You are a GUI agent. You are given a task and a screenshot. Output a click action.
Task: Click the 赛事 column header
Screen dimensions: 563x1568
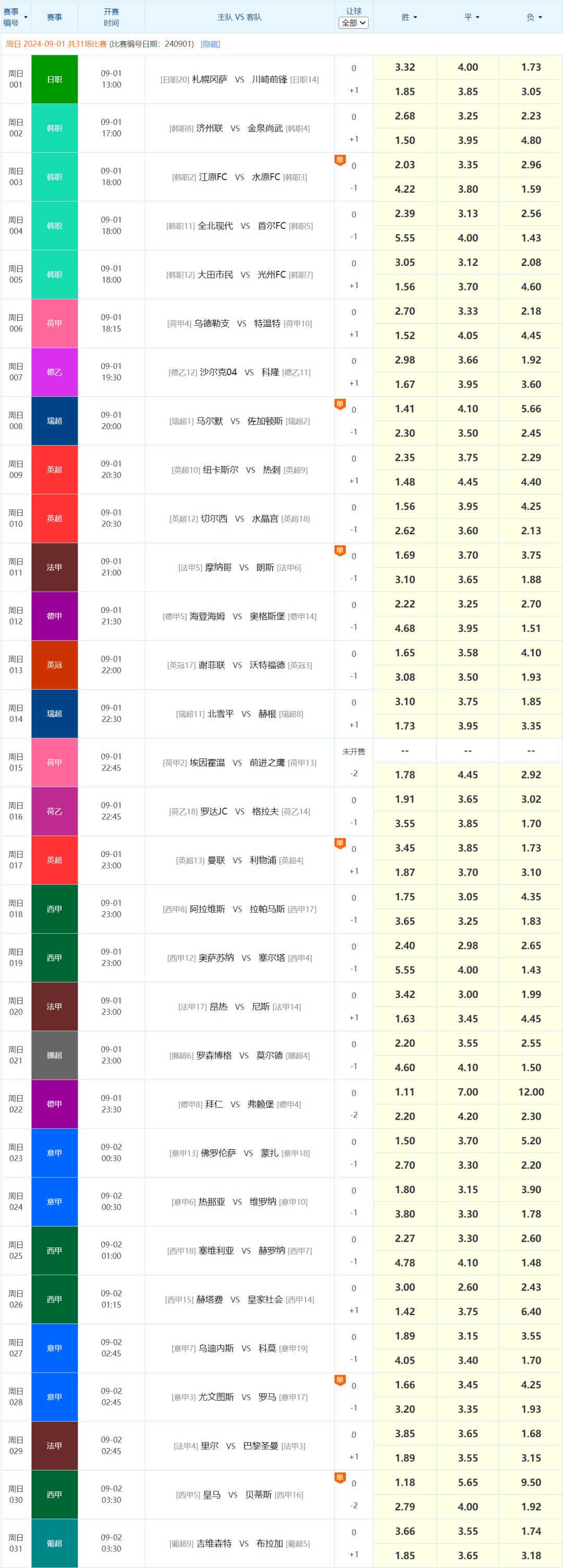pos(55,17)
